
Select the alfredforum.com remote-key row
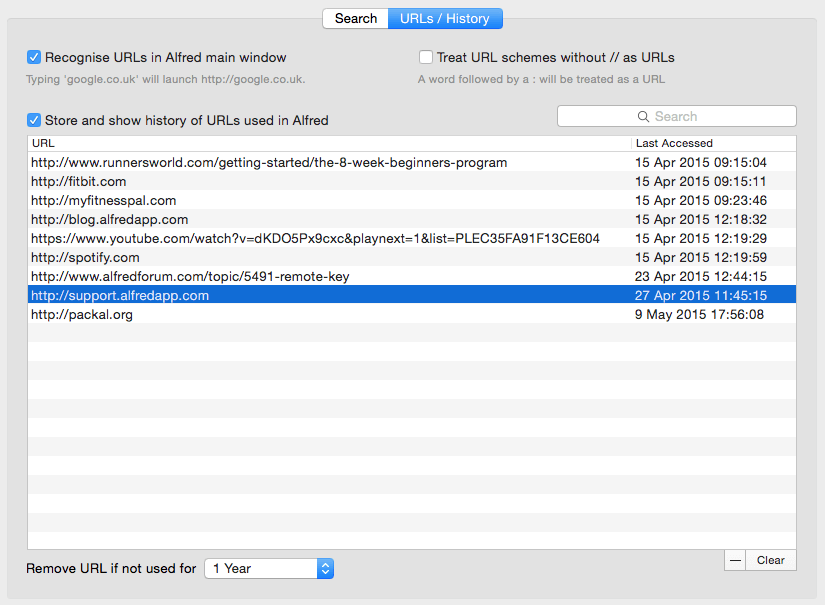pos(190,276)
